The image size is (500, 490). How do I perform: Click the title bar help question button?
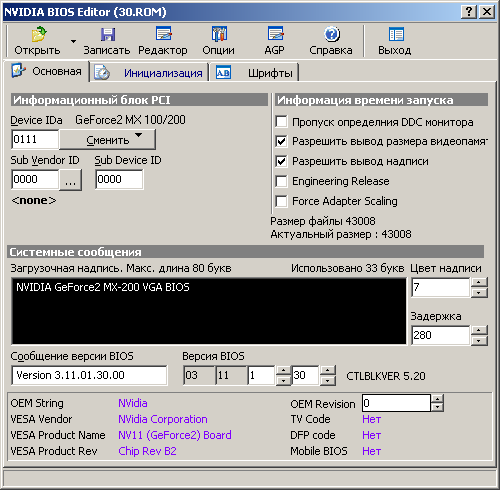[469, 12]
